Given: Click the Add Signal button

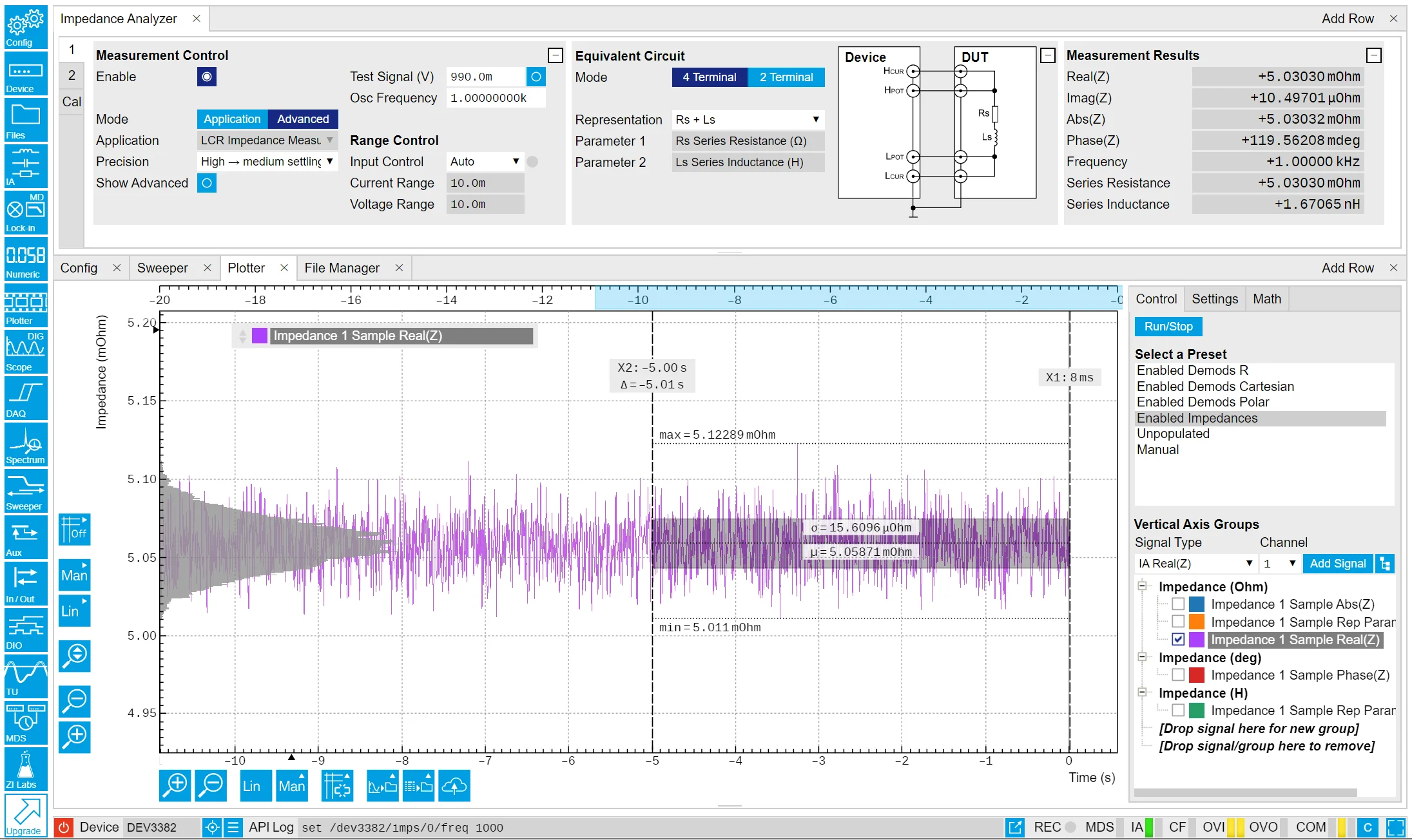Looking at the screenshot, I should (1337, 564).
